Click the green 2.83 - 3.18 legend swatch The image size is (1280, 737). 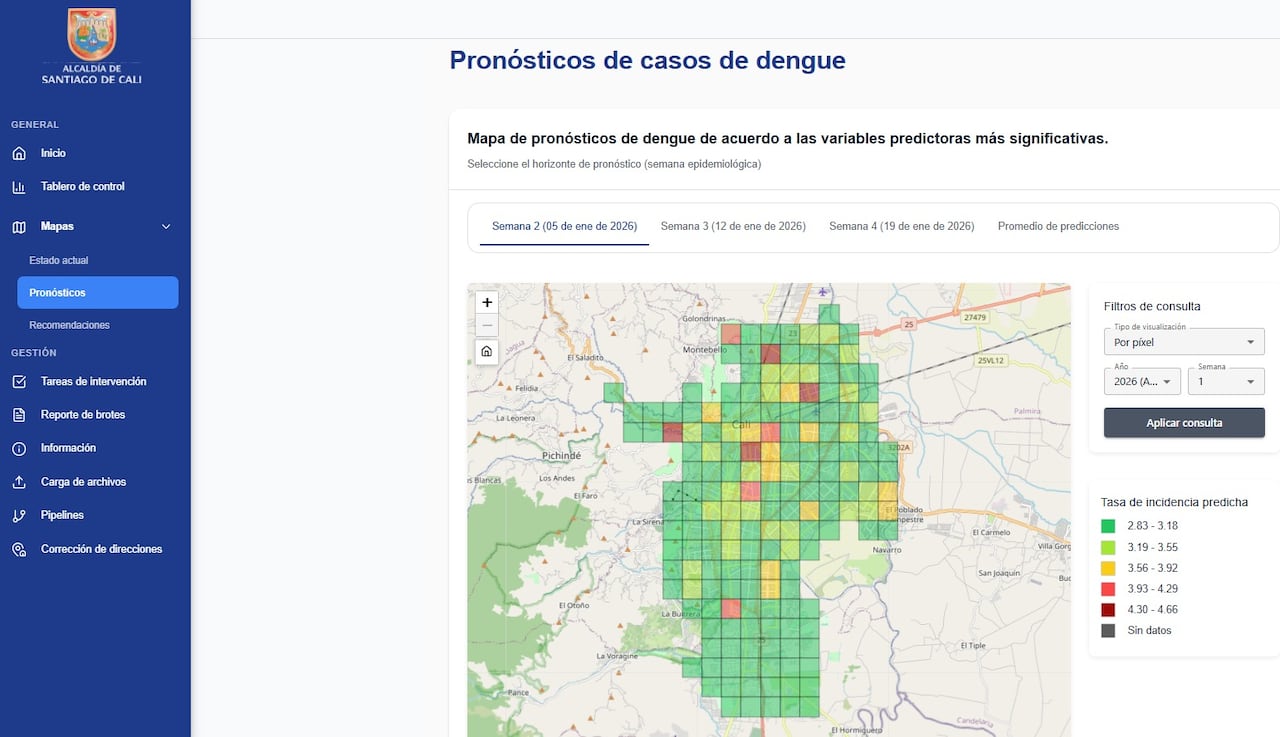tap(1108, 526)
